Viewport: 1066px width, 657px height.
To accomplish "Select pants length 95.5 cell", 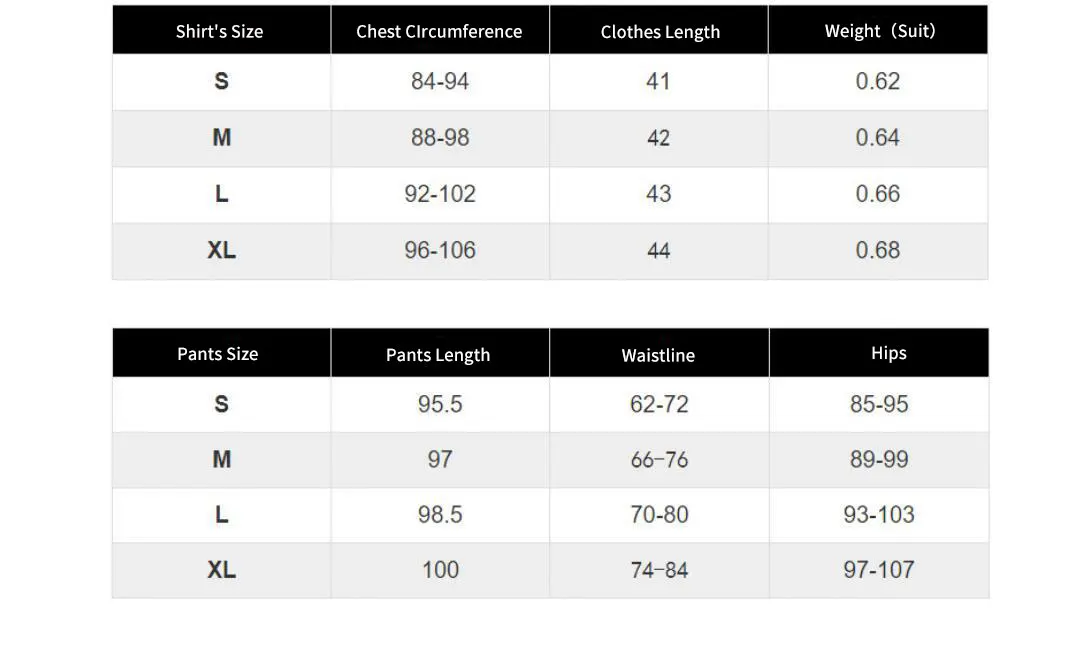I will (x=440, y=404).
